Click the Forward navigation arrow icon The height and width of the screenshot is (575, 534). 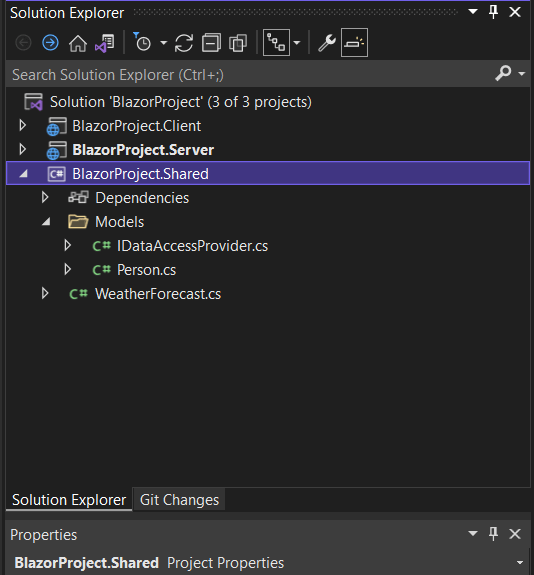pos(50,43)
